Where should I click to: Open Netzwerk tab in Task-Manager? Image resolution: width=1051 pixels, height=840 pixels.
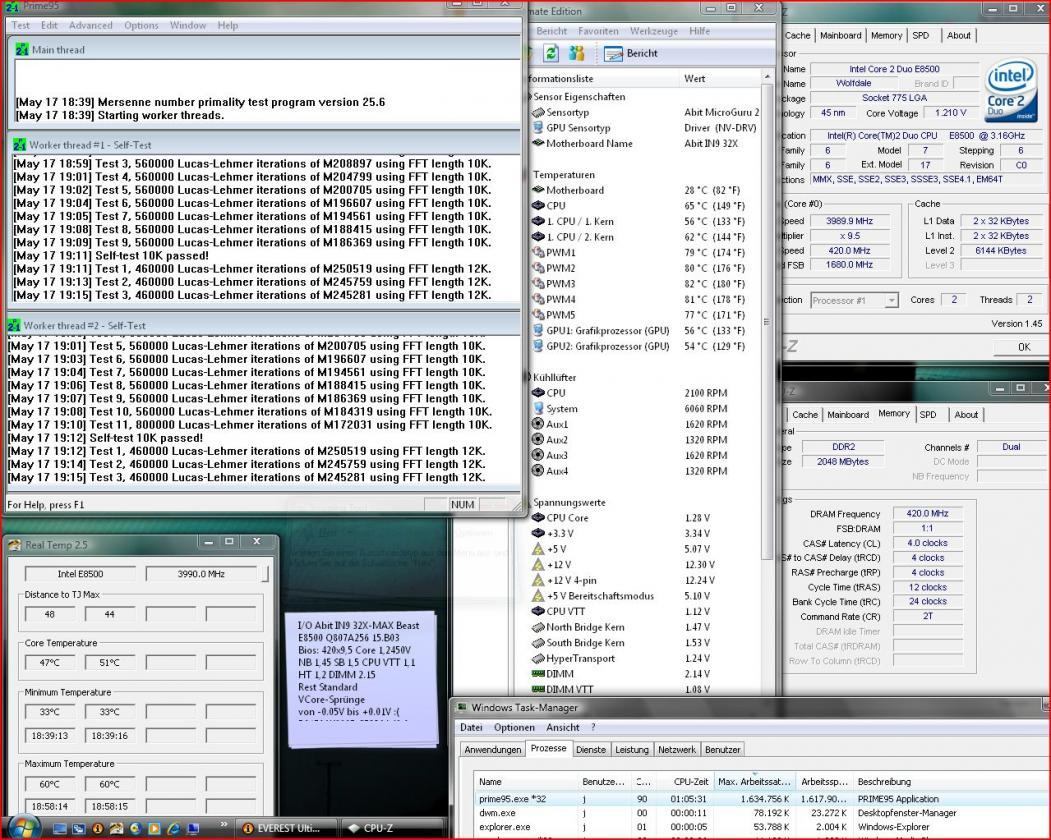coord(677,749)
